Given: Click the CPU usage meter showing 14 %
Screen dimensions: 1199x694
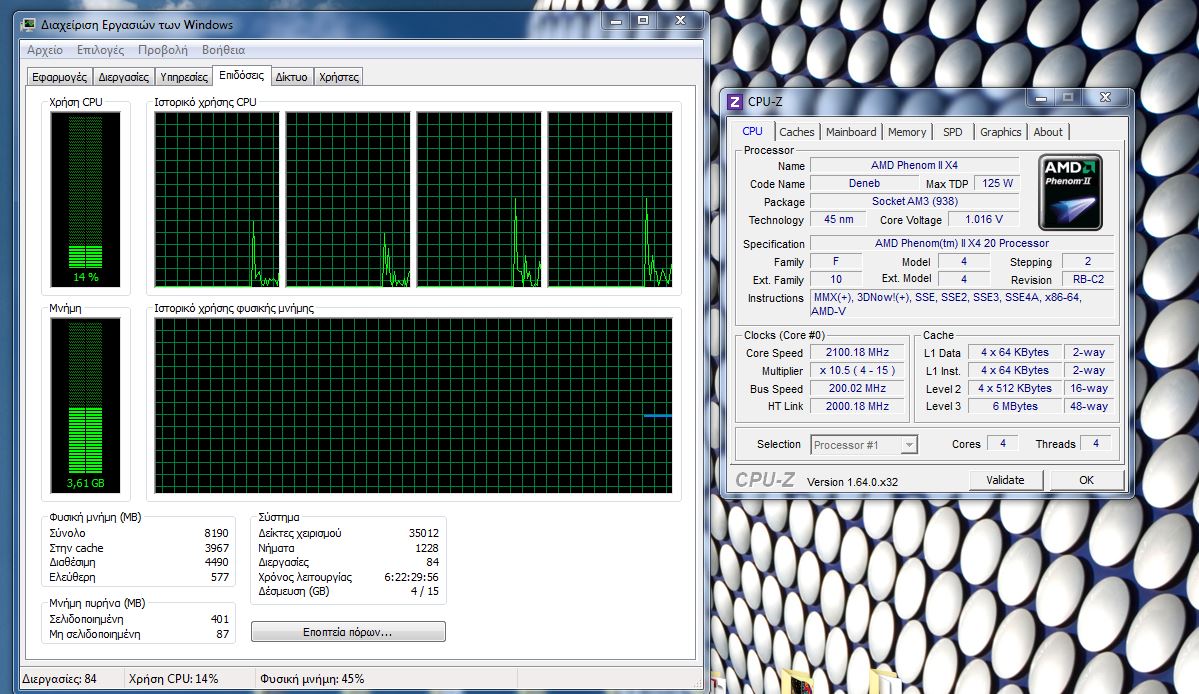Looking at the screenshot, I should [86, 199].
